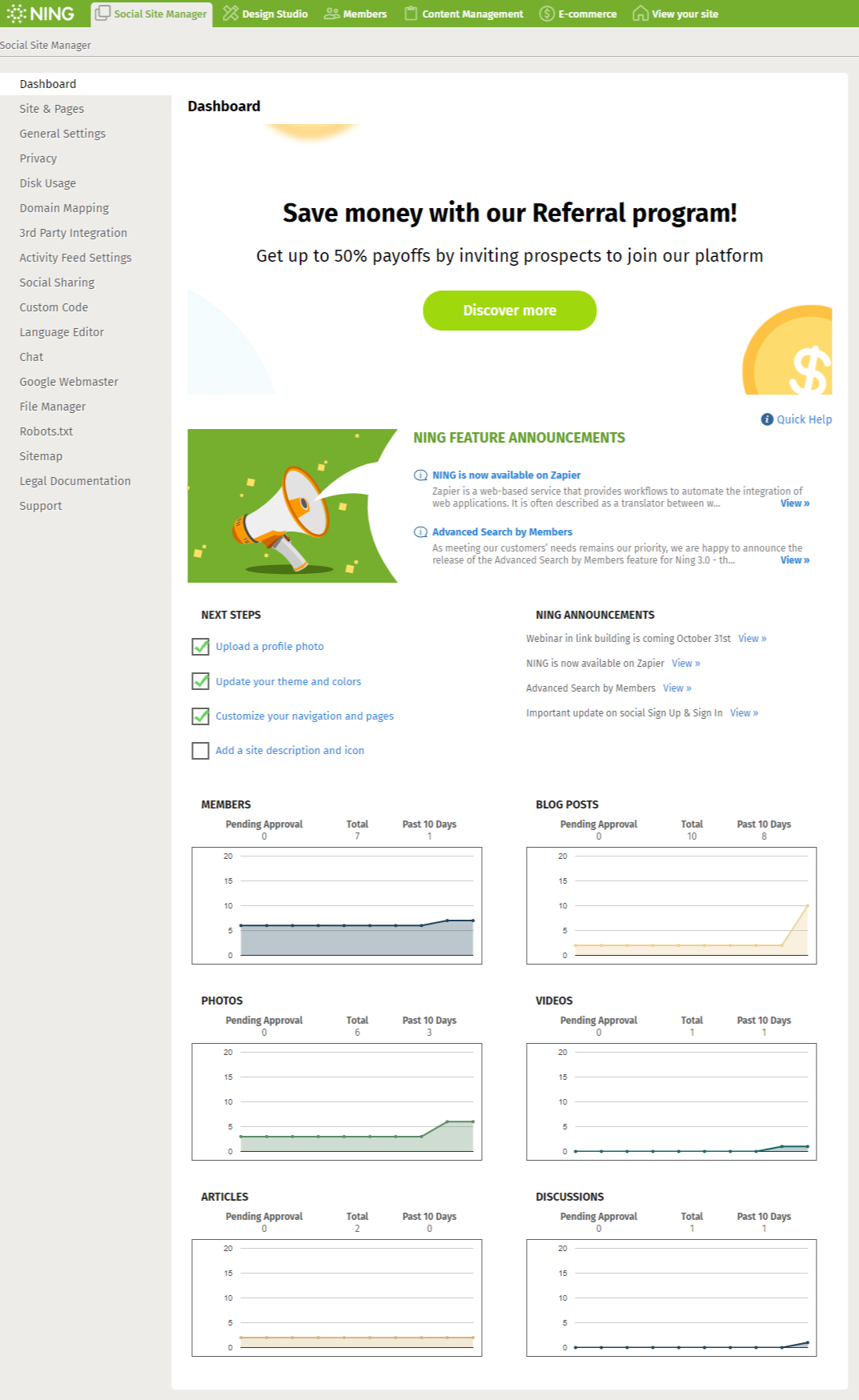Image resolution: width=859 pixels, height=1400 pixels.
Task: Open Update your theme and colors link
Action: coord(288,682)
